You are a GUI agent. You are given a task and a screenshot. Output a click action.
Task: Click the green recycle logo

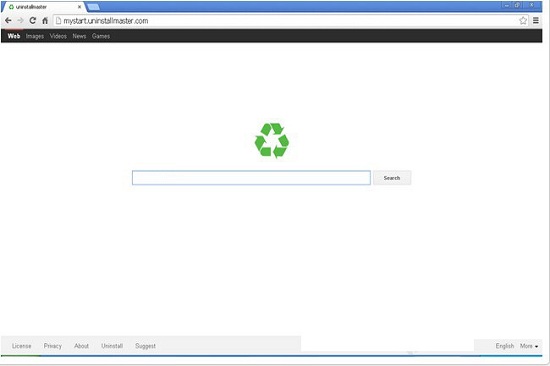[272, 140]
